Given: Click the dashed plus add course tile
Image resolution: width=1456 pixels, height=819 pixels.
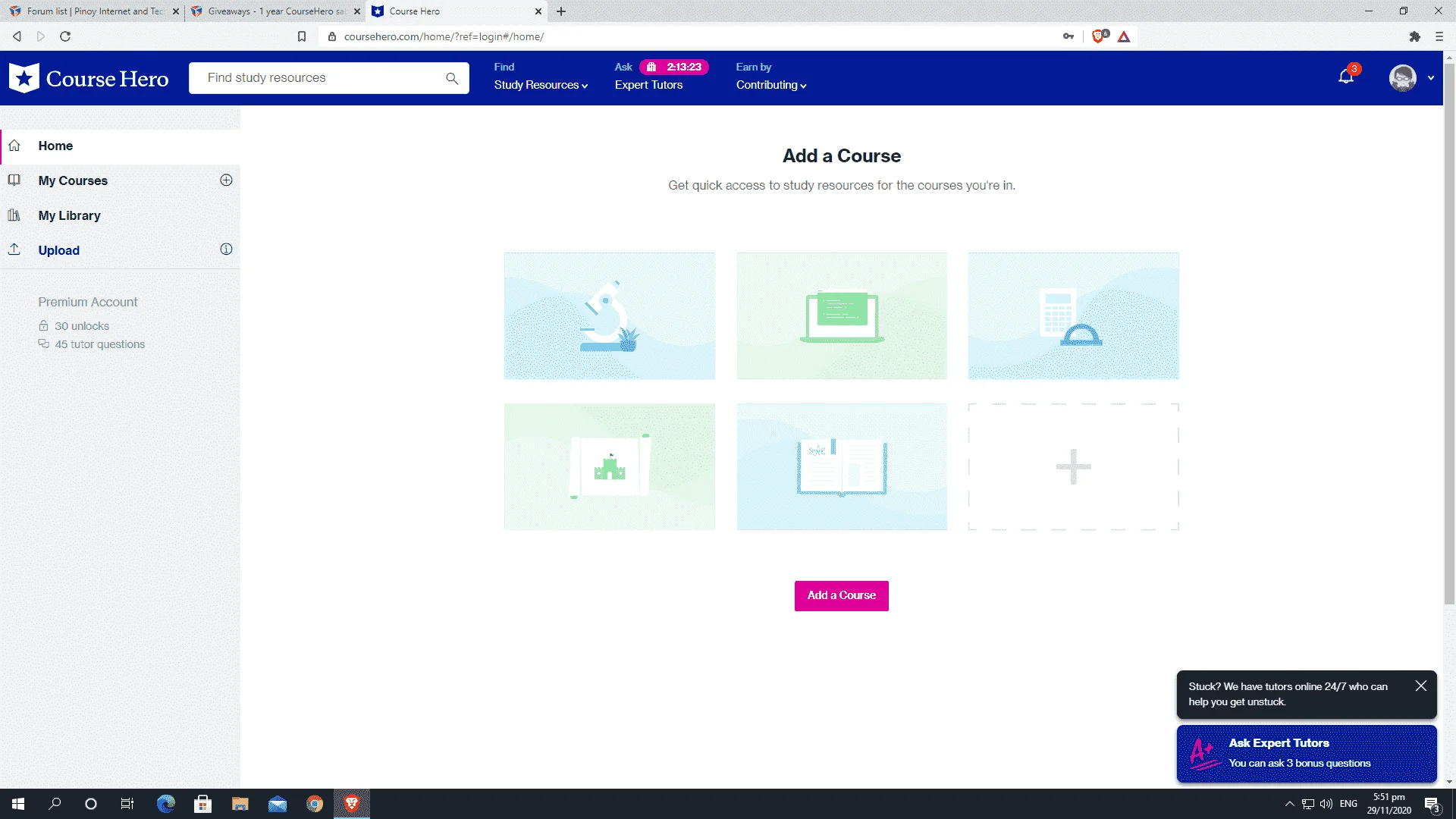Looking at the screenshot, I should [x=1074, y=466].
